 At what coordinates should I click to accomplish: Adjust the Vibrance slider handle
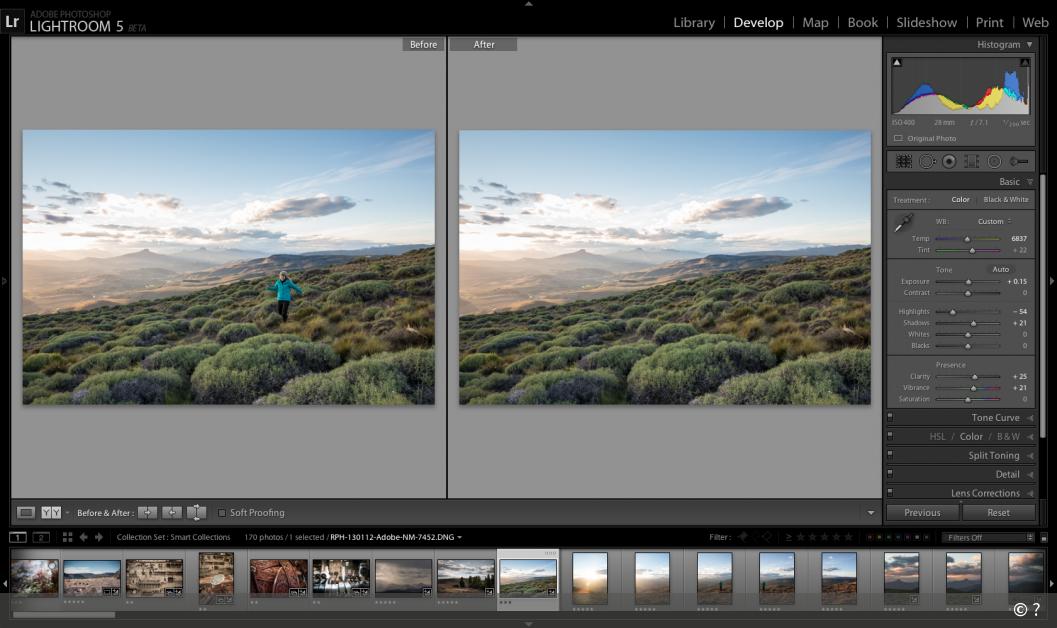973,387
